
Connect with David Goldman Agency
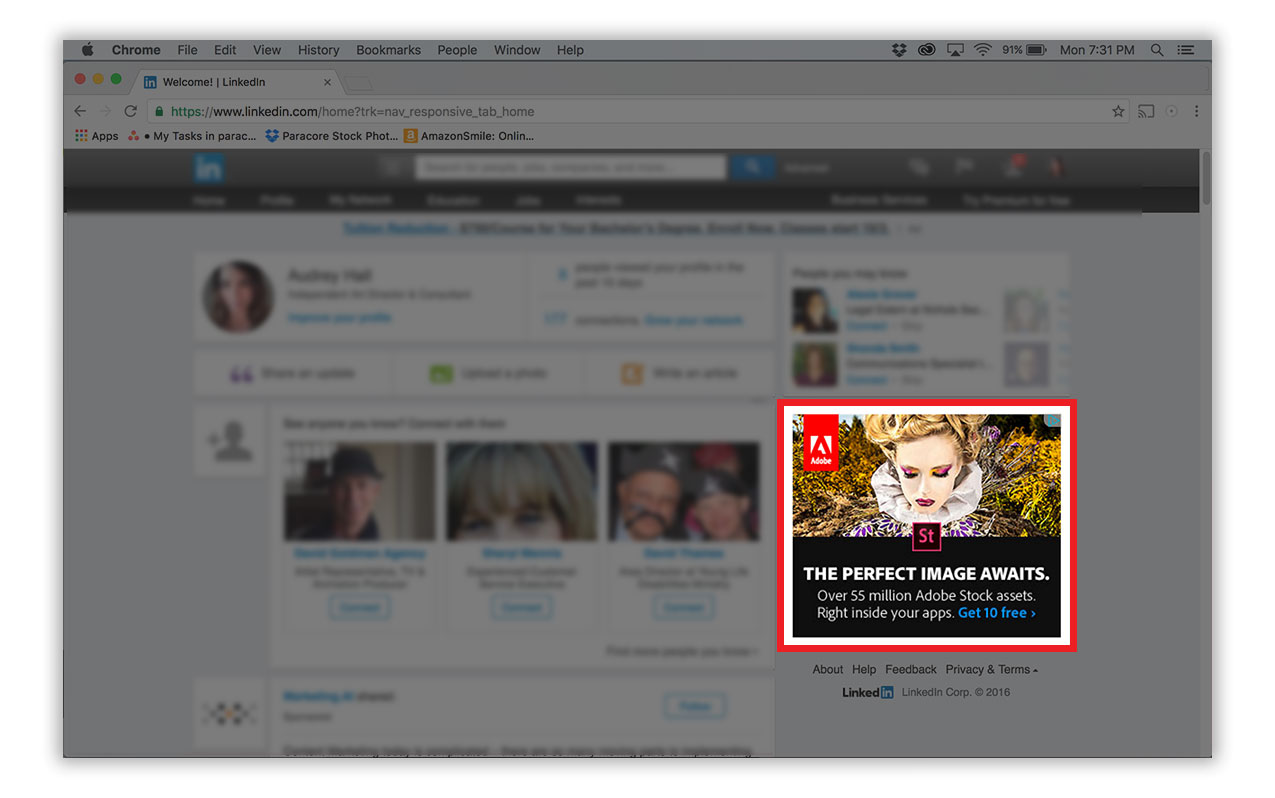(359, 607)
